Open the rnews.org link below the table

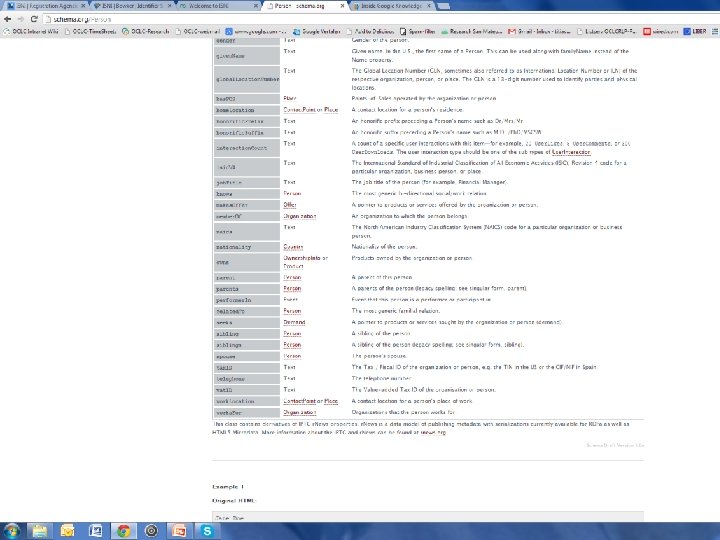tap(433, 432)
